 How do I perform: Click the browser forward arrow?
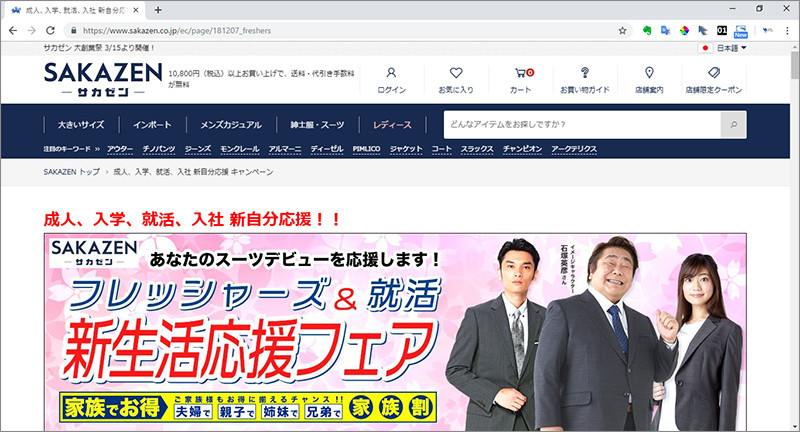(32, 31)
